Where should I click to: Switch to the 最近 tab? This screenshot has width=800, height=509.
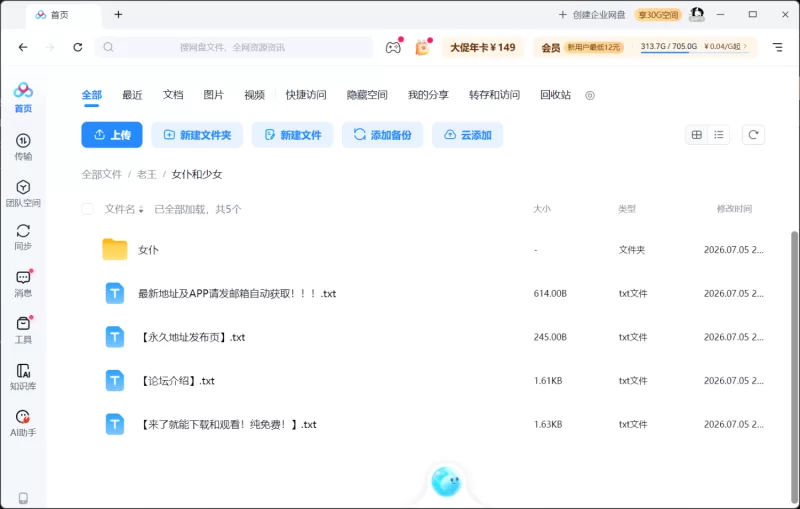pyautogui.click(x=132, y=95)
